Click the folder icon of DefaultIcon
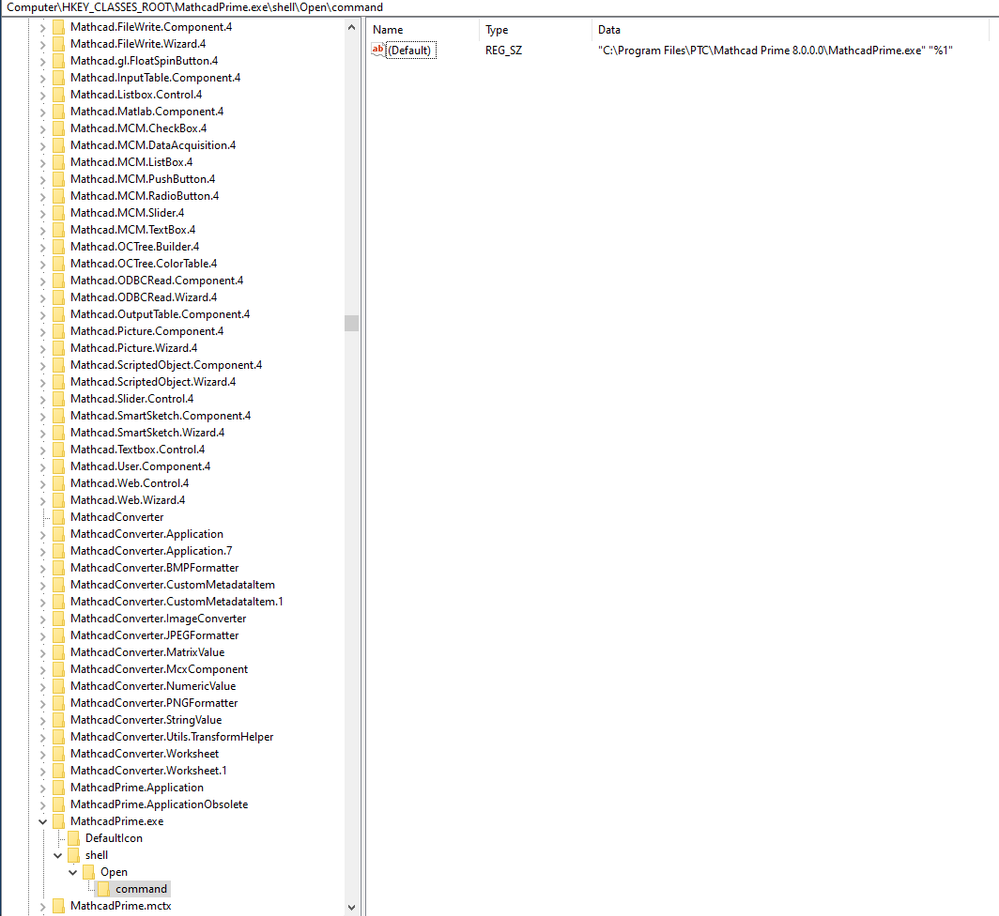Image resolution: width=999 pixels, height=916 pixels. [x=74, y=838]
